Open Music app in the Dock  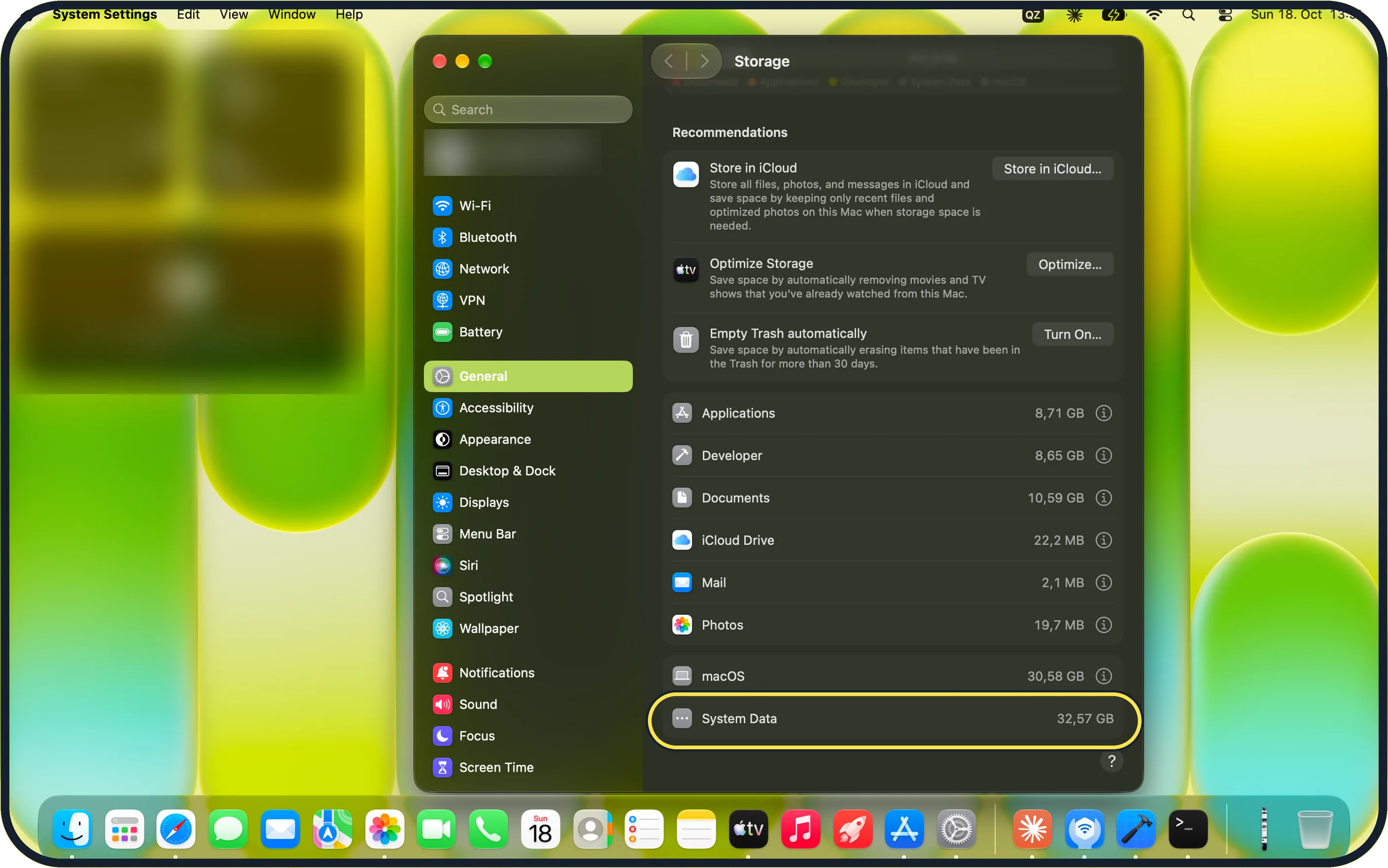pos(800,829)
